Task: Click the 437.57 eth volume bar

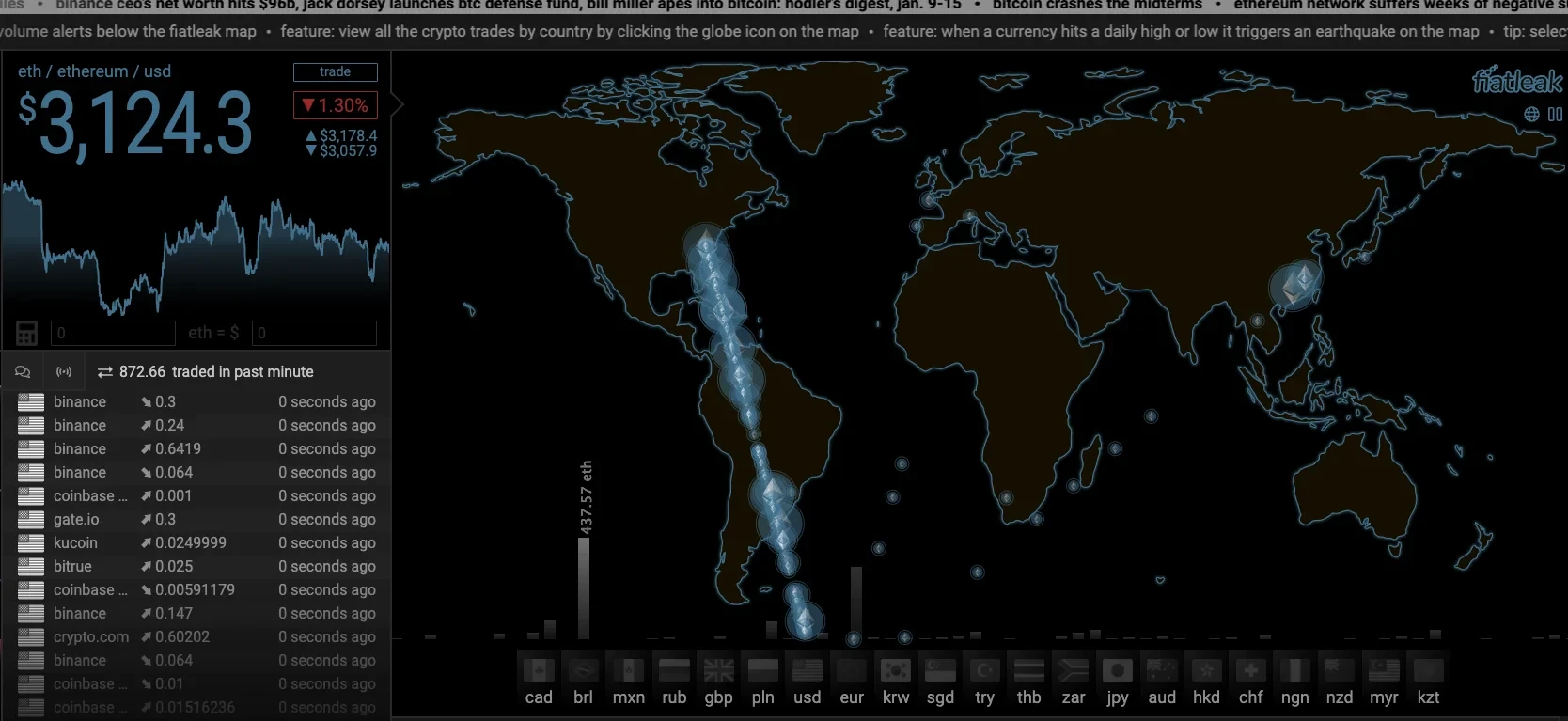Action: pyautogui.click(x=584, y=588)
